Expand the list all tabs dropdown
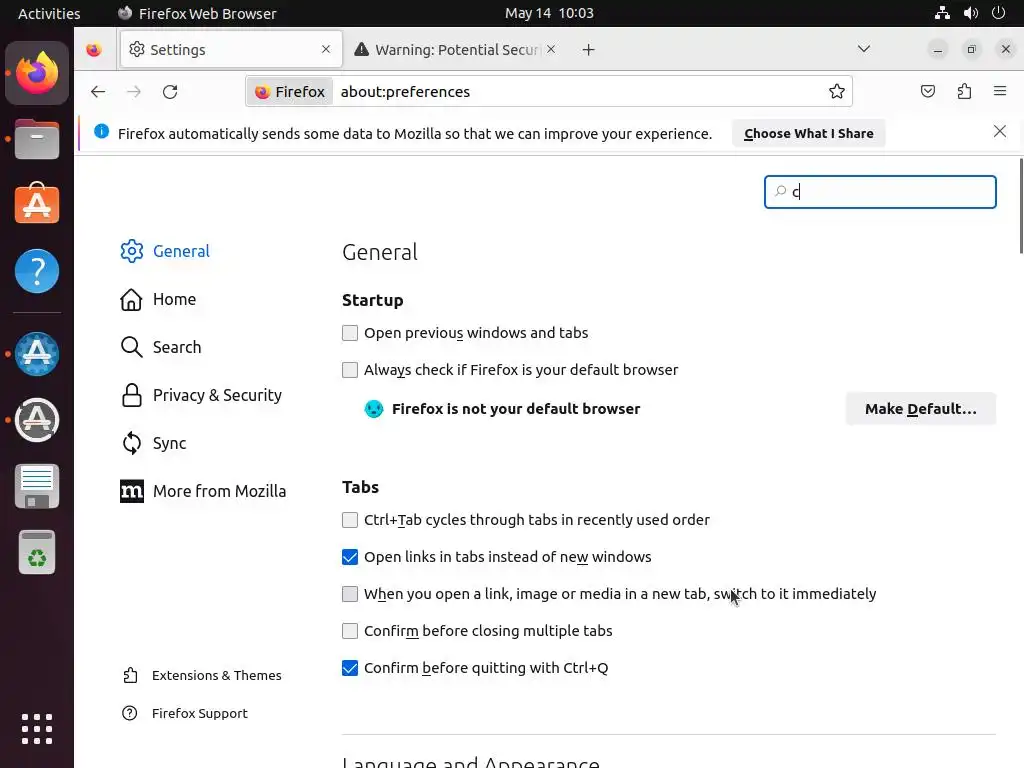Viewport: 1024px width, 768px height. click(x=864, y=49)
